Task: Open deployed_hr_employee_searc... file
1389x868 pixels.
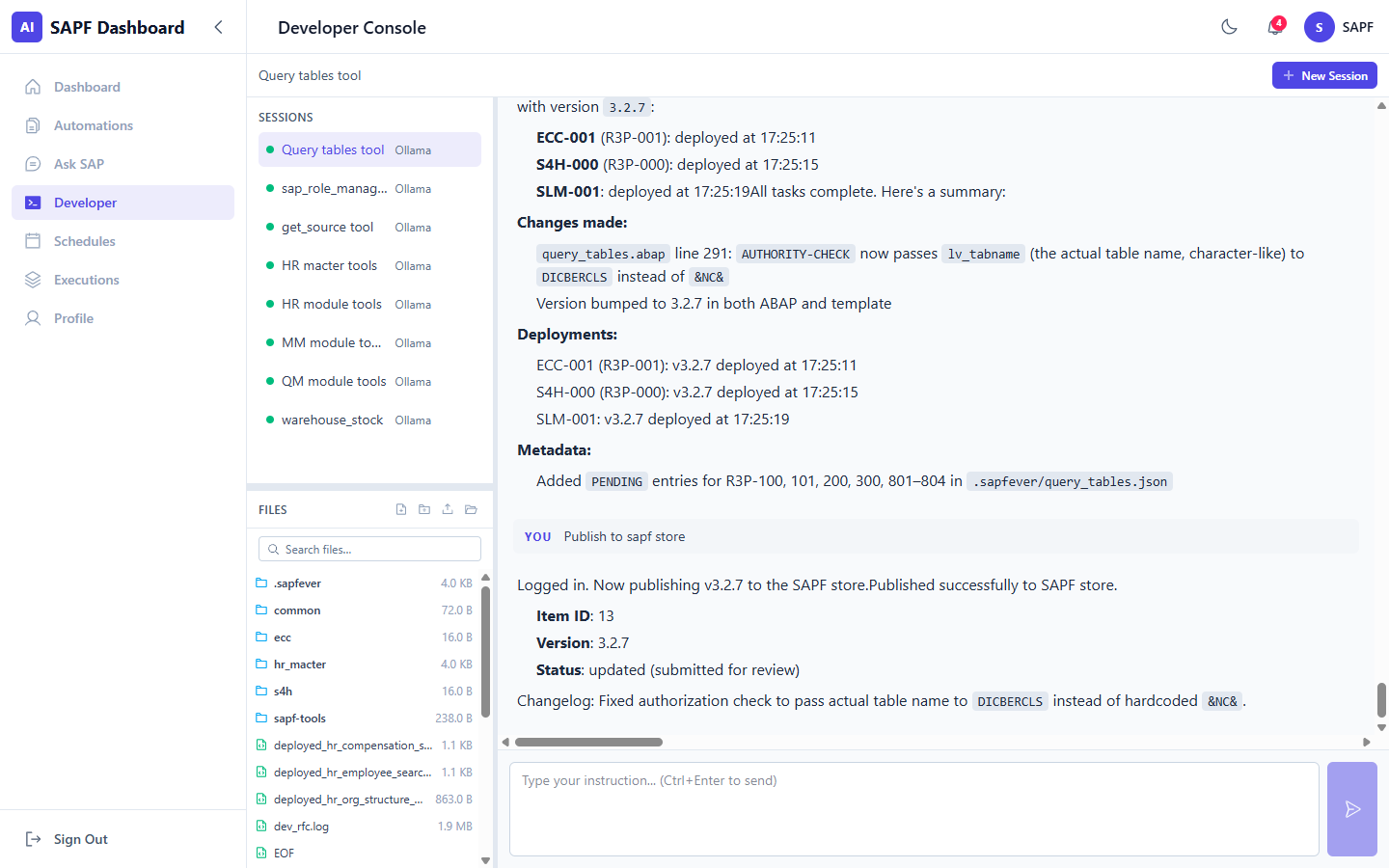Action: click(364, 773)
